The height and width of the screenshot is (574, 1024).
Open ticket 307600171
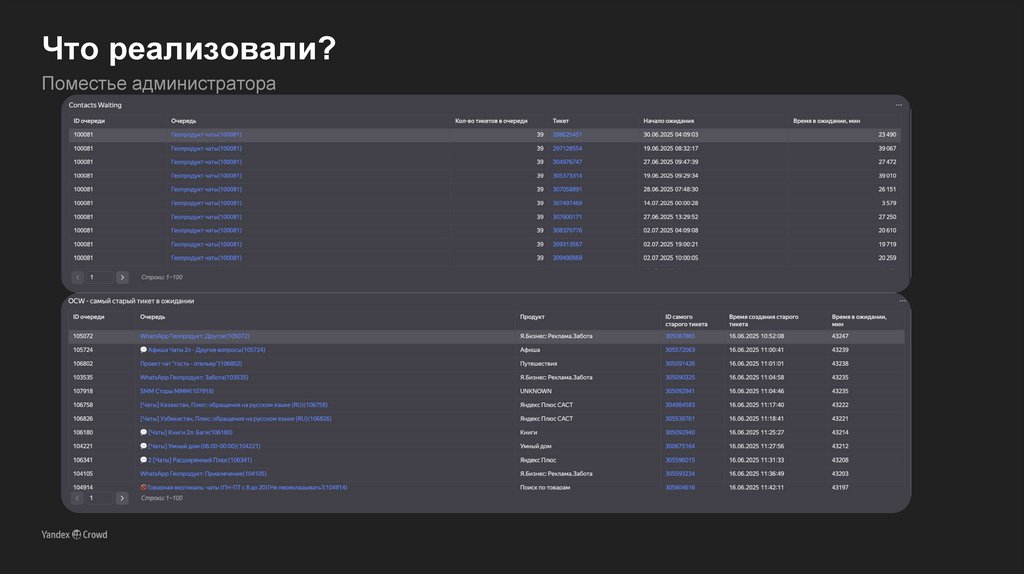tap(567, 217)
